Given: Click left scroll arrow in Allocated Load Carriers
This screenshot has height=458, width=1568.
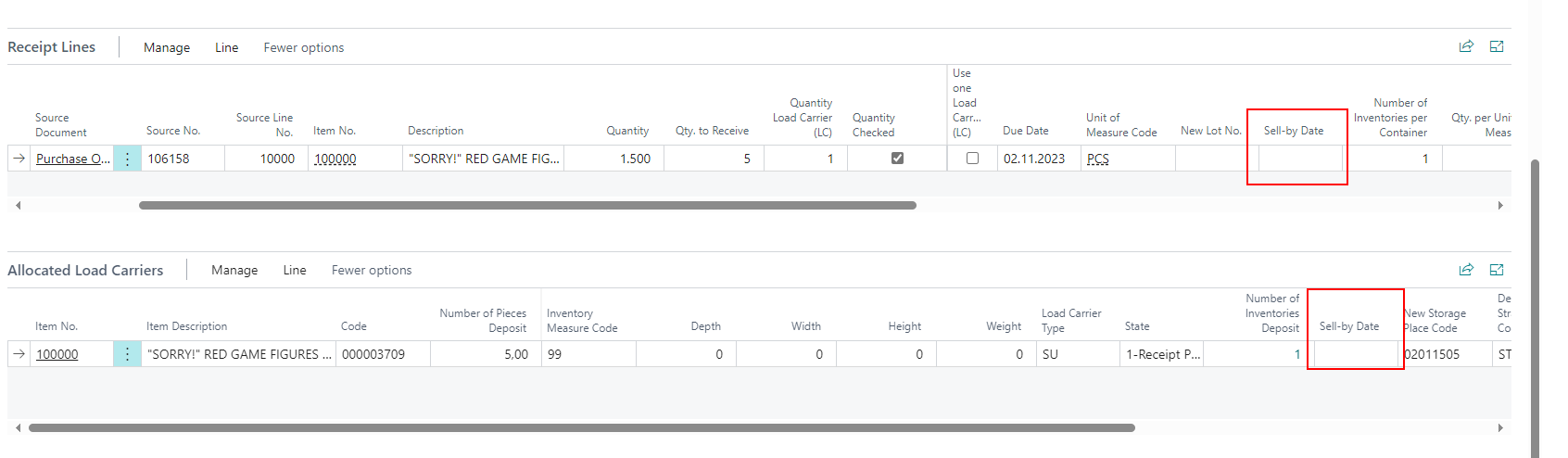Looking at the screenshot, I should 18,428.
